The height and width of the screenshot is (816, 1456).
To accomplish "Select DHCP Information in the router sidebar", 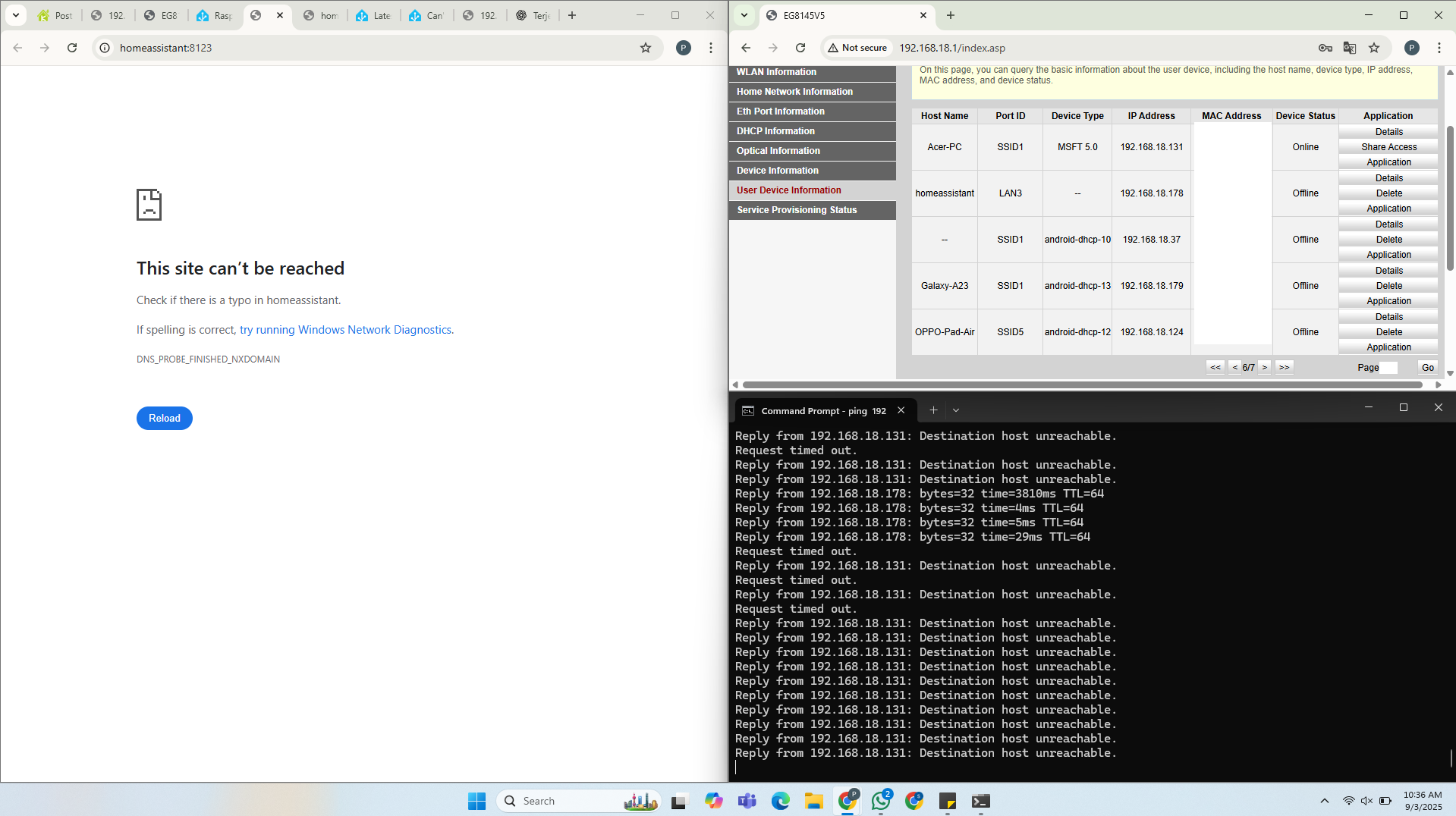I will pyautogui.click(x=775, y=131).
